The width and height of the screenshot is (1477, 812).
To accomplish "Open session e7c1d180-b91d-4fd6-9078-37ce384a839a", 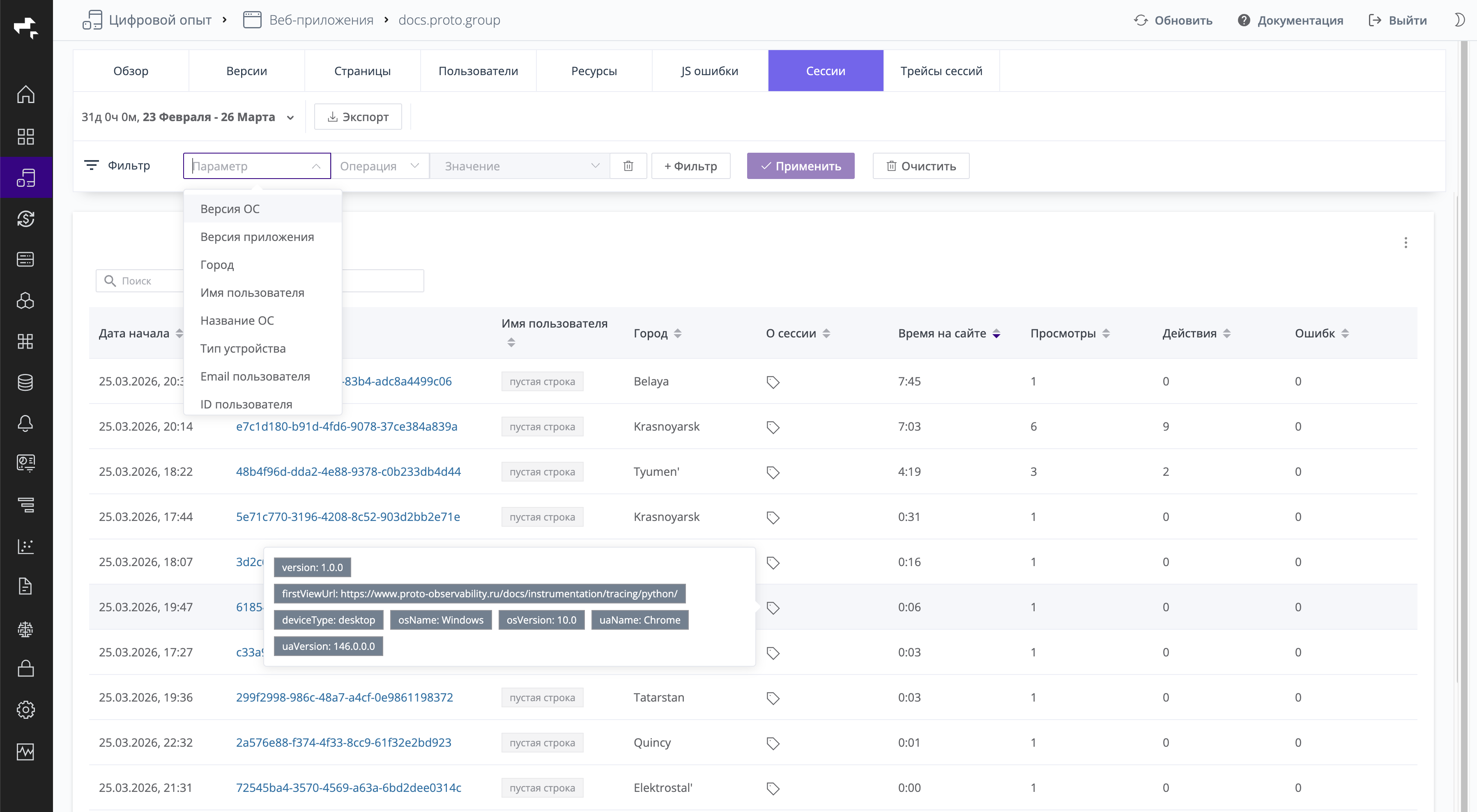I will 346,427.
